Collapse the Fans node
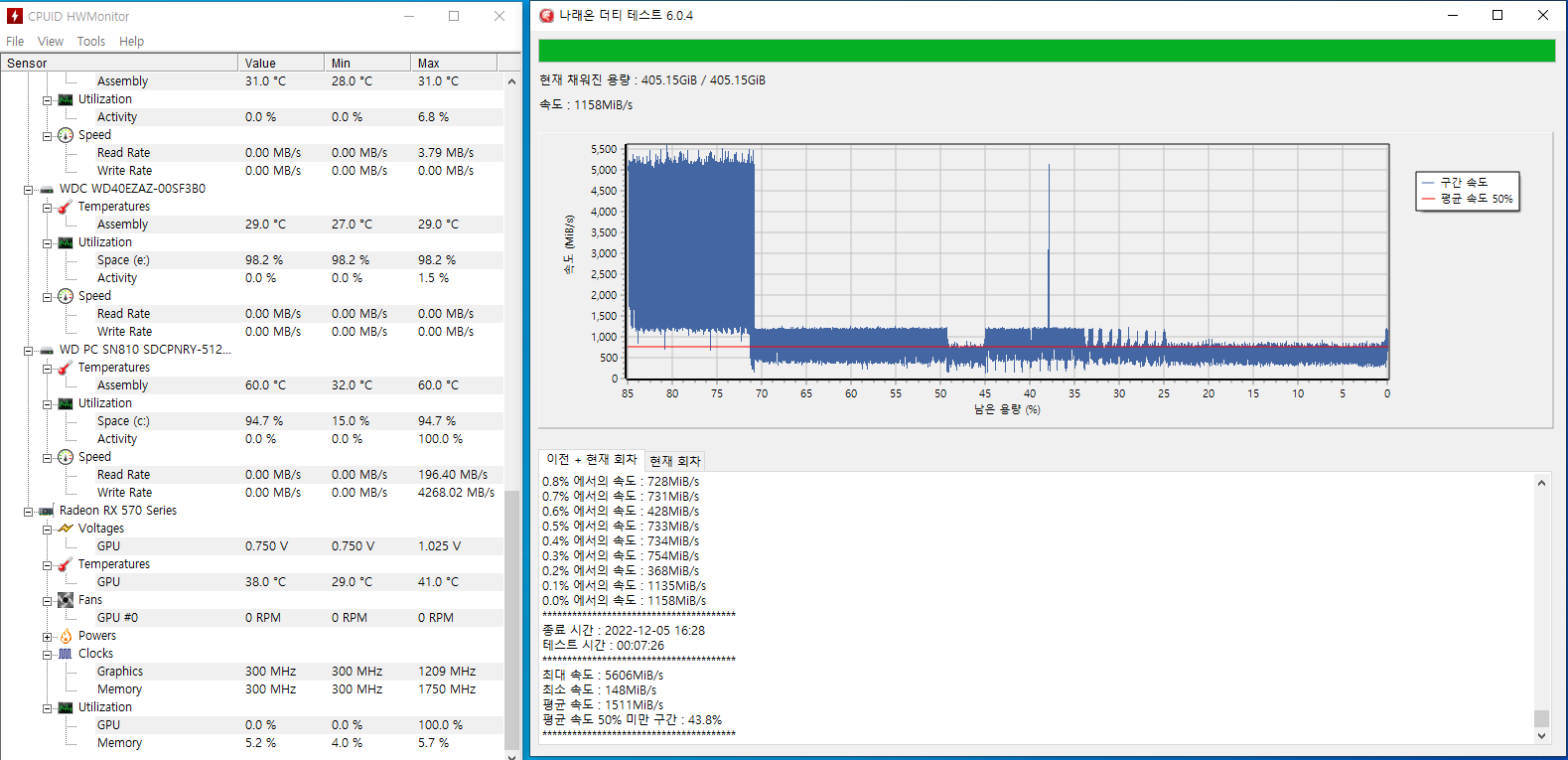The image size is (1568, 760). [x=47, y=600]
